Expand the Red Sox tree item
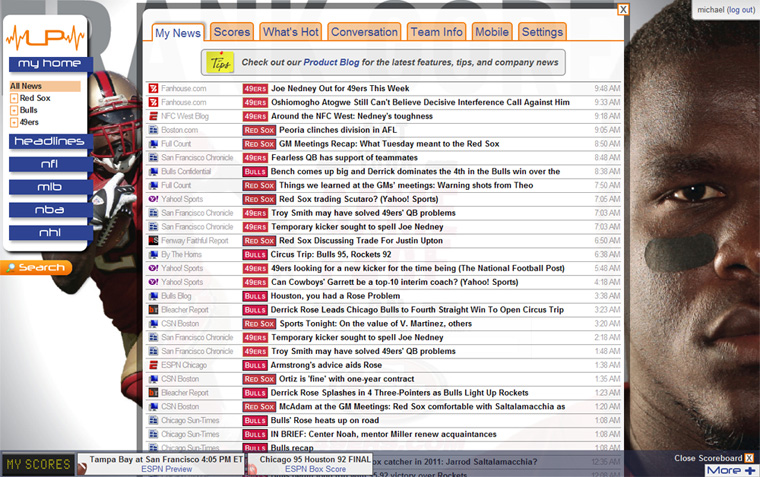The height and width of the screenshot is (477, 760). (14, 99)
